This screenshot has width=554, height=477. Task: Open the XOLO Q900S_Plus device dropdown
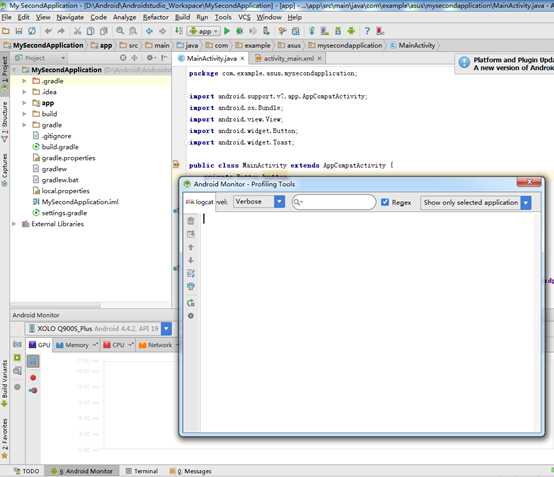pyautogui.click(x=99, y=329)
